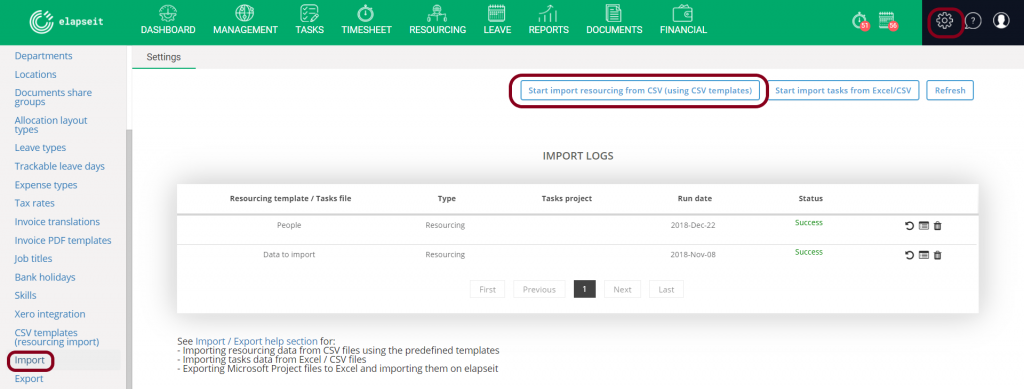
Task: Open calendar notifications with badge 56
Action: 888,21
